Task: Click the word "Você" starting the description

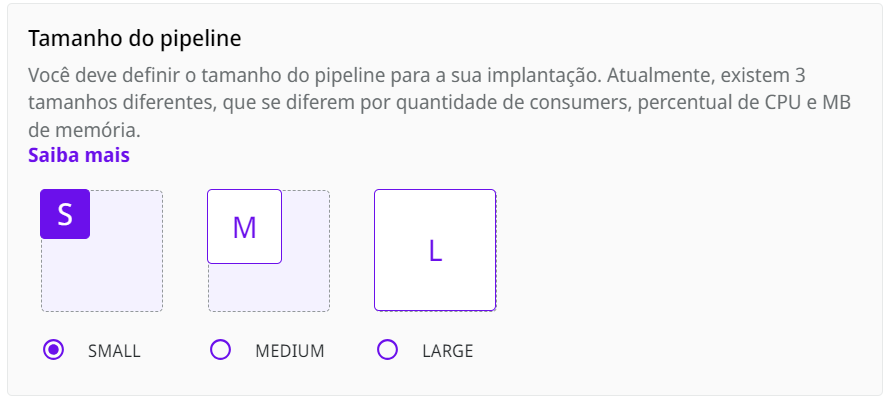Action: tap(50, 75)
